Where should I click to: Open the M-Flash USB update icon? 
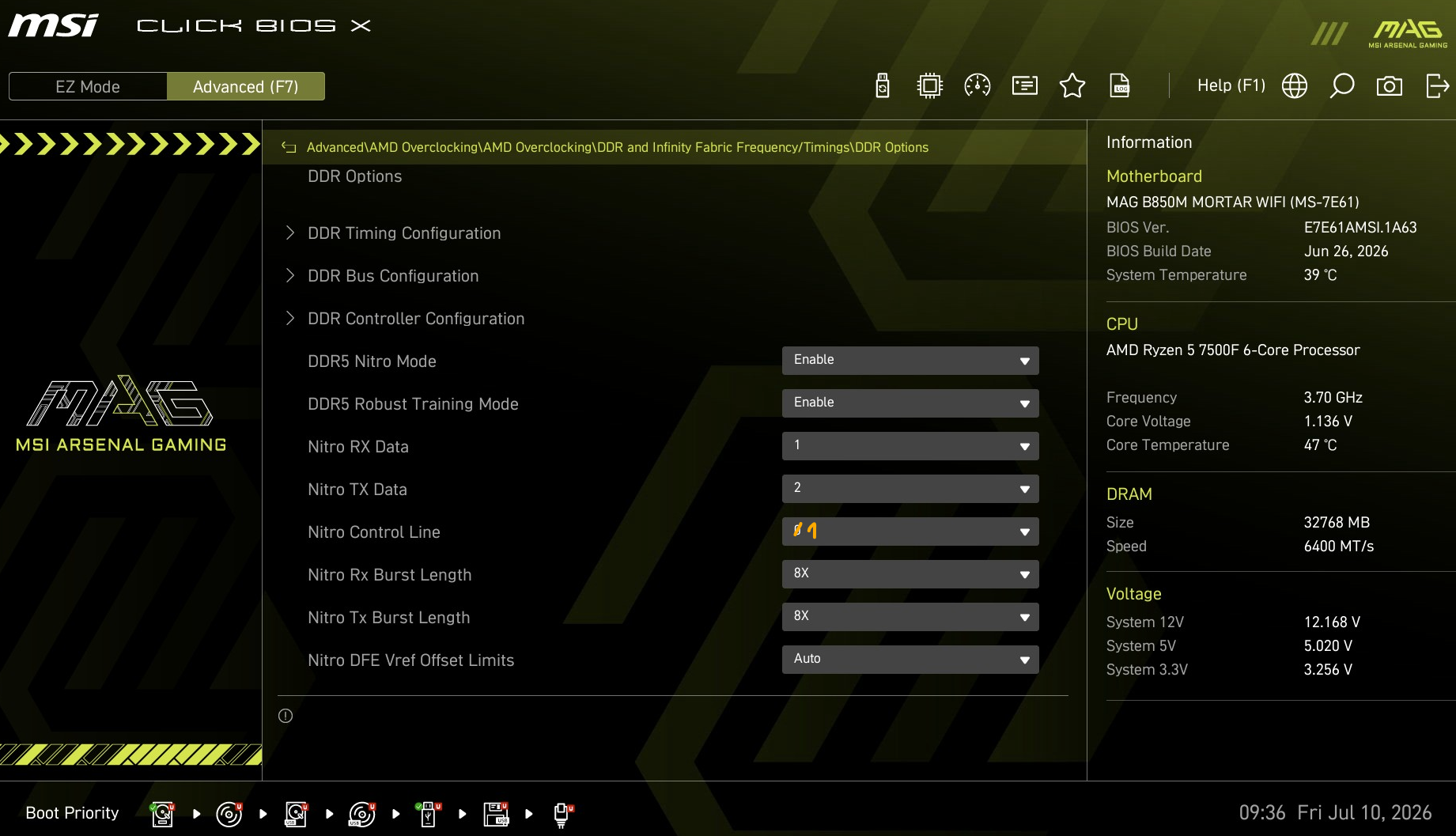pyautogui.click(x=883, y=85)
